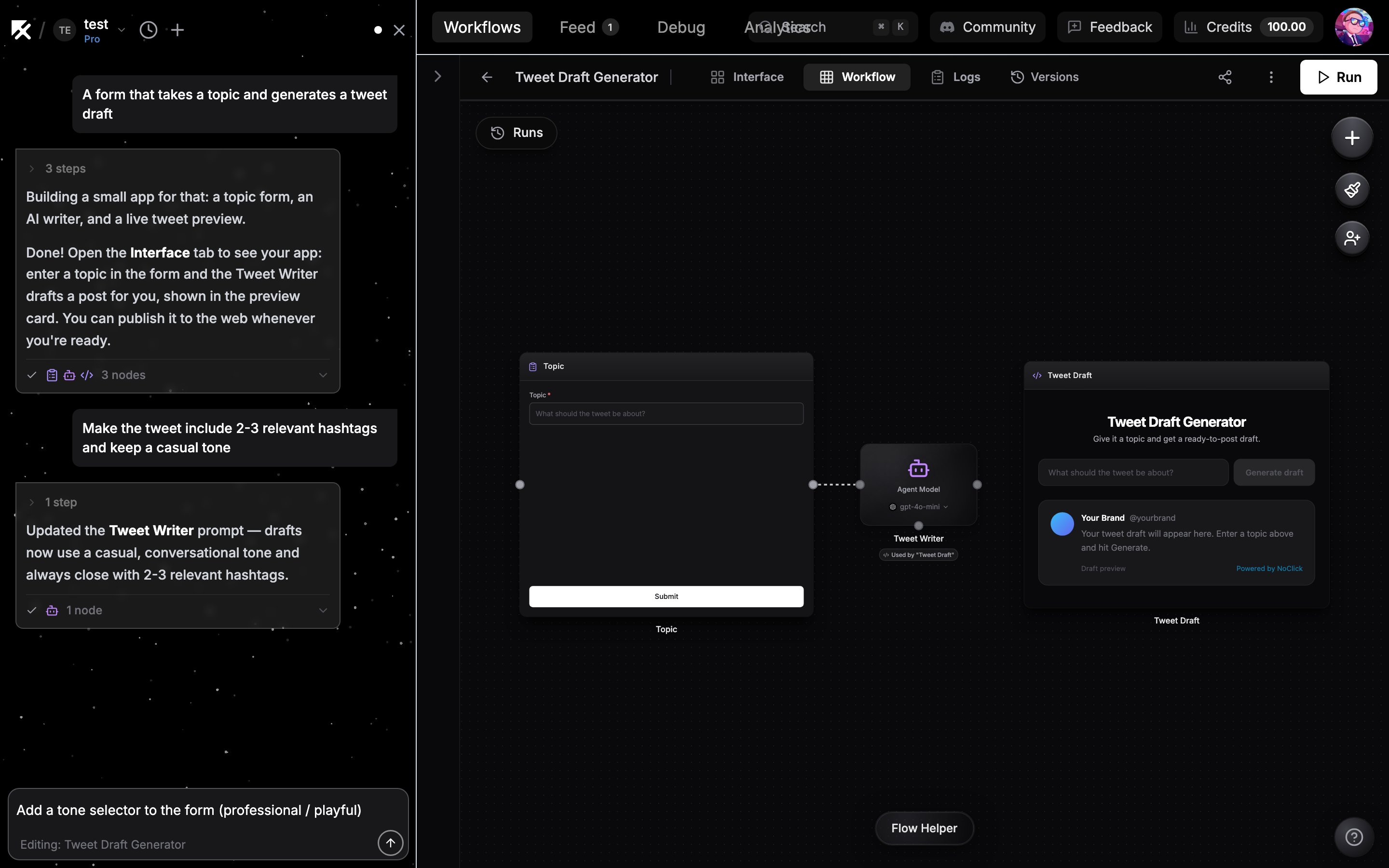Start a new chat with plus icon
Image resolution: width=1389 pixels, height=868 pixels.
(x=177, y=30)
